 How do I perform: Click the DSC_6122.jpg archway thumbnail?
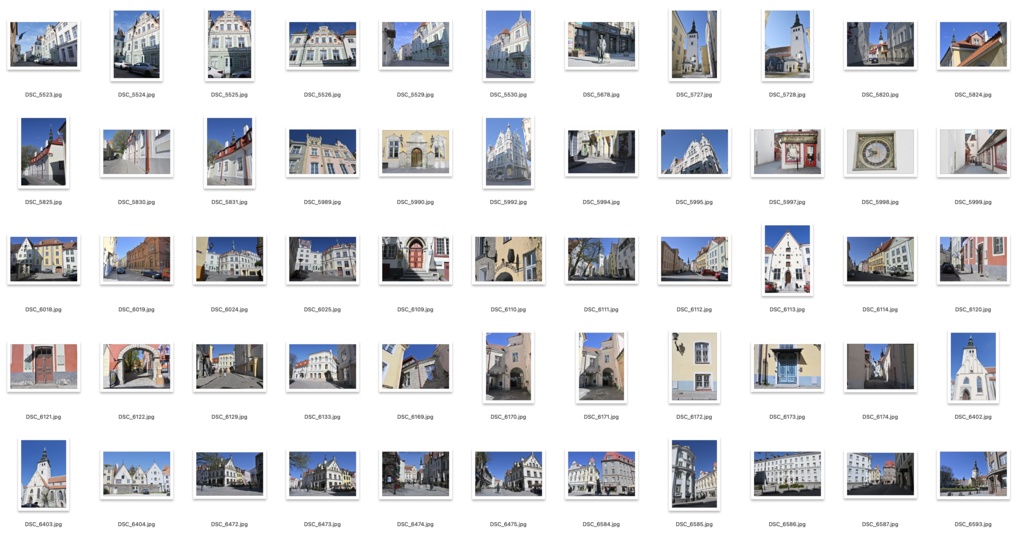pos(136,367)
